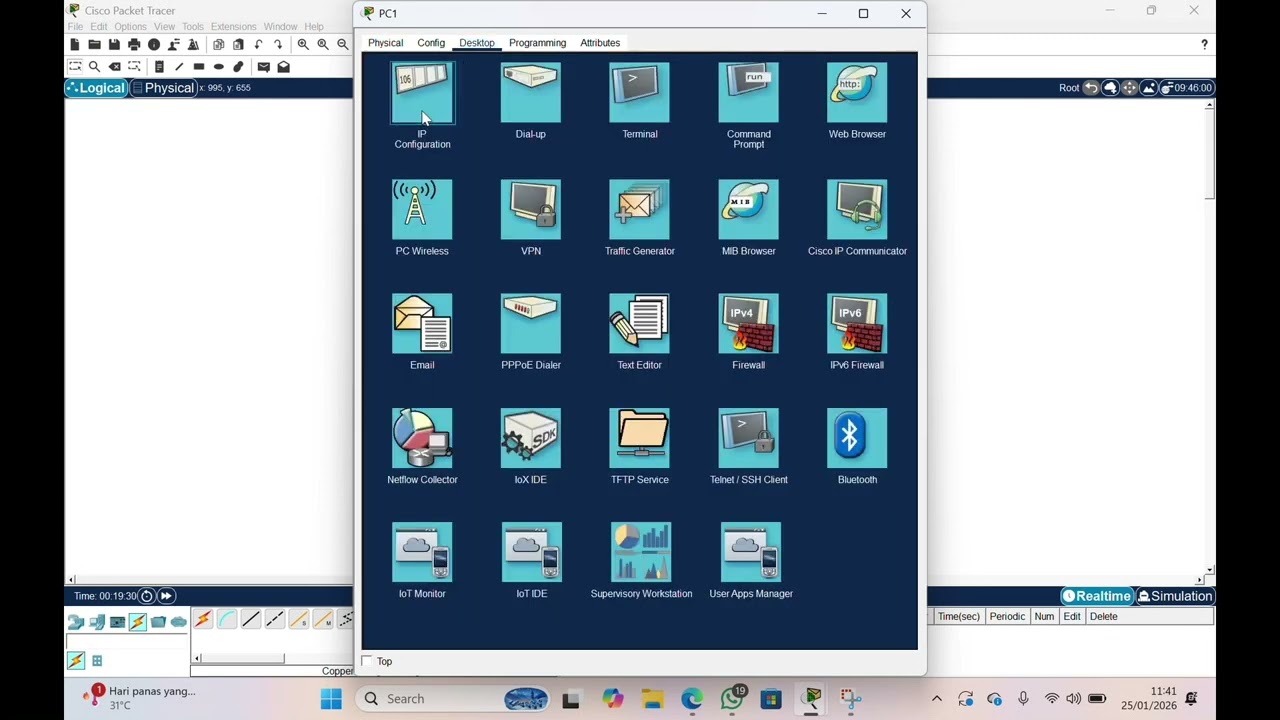Viewport: 1280px width, 720px height.
Task: Select the Place Note tool
Action: coord(159,67)
